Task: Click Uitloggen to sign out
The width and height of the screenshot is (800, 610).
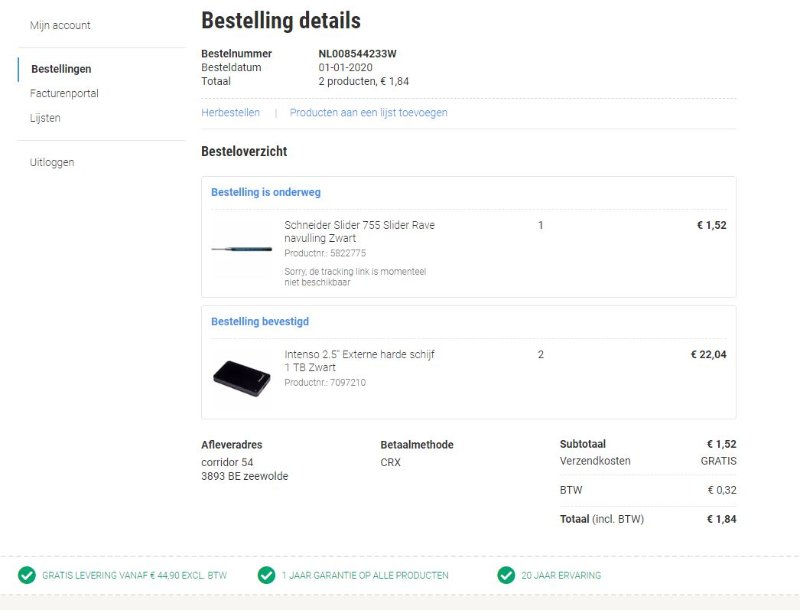Action: pyautogui.click(x=52, y=162)
